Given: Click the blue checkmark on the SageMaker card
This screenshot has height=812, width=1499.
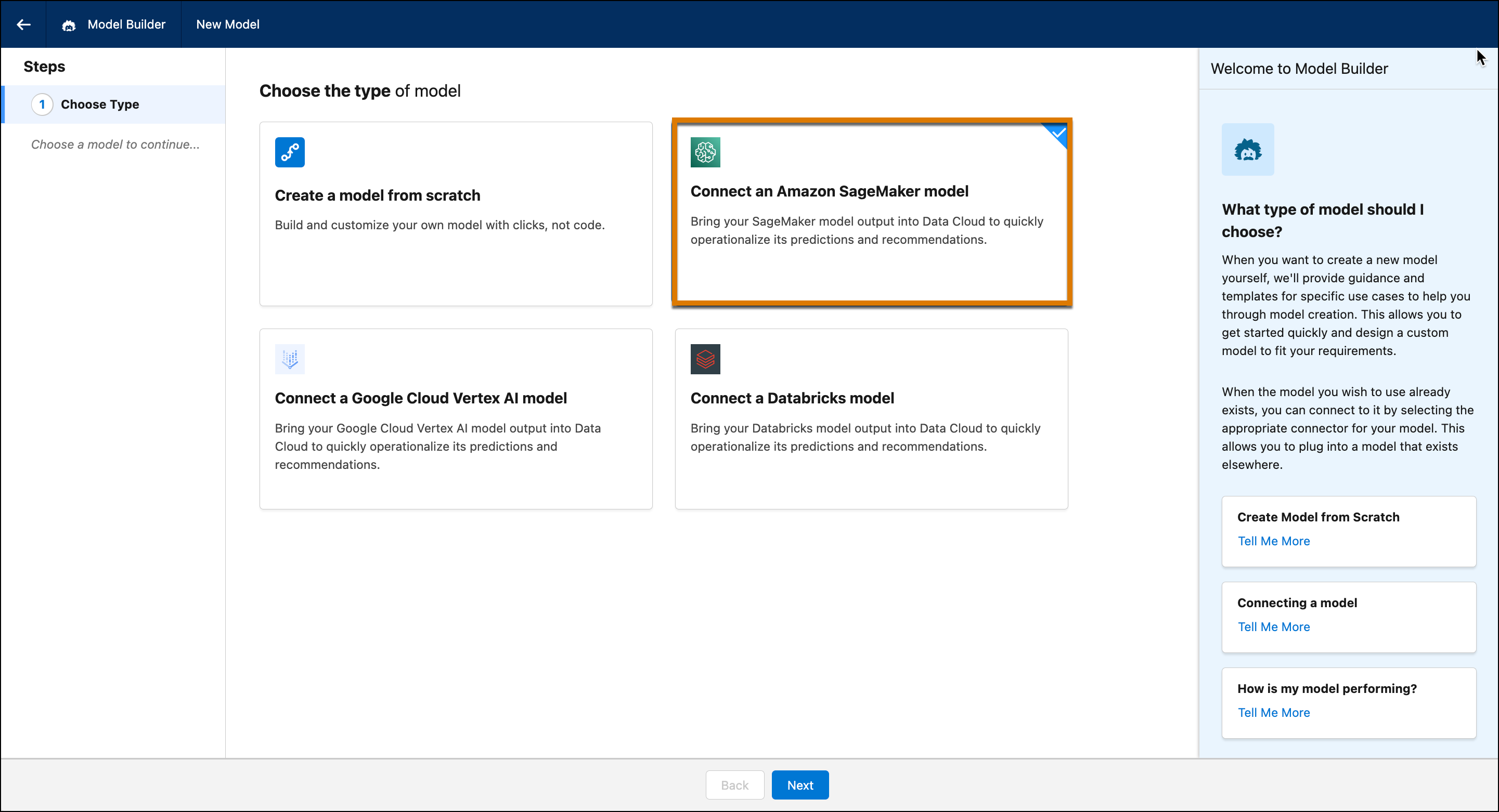Looking at the screenshot, I should 1057,134.
